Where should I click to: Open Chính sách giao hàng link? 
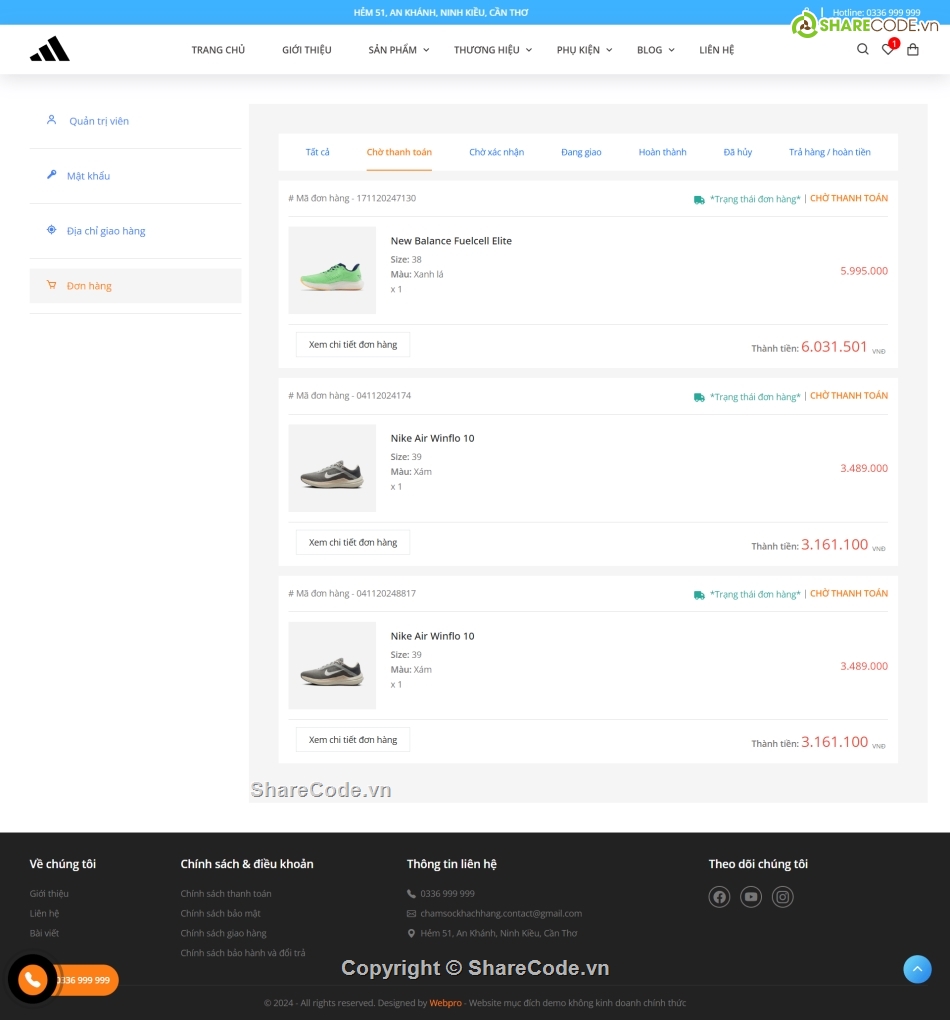[x=223, y=933]
